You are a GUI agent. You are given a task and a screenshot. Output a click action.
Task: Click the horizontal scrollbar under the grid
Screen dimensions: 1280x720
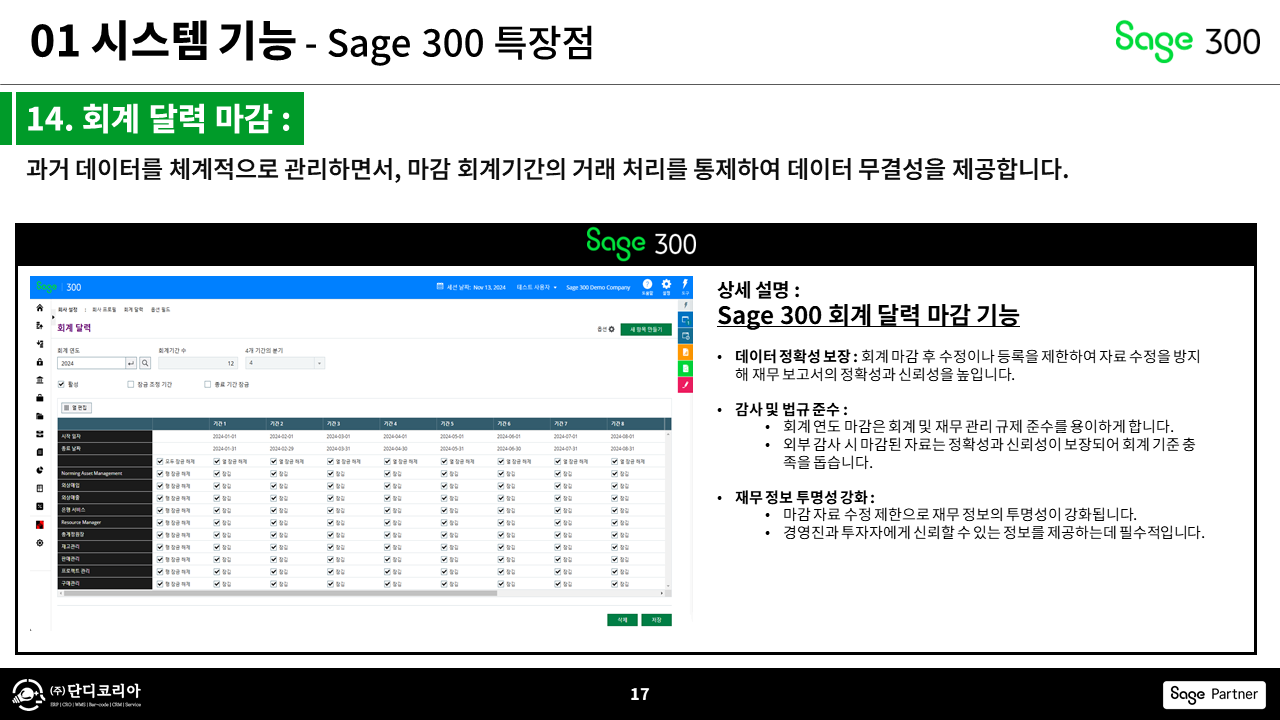[x=278, y=593]
